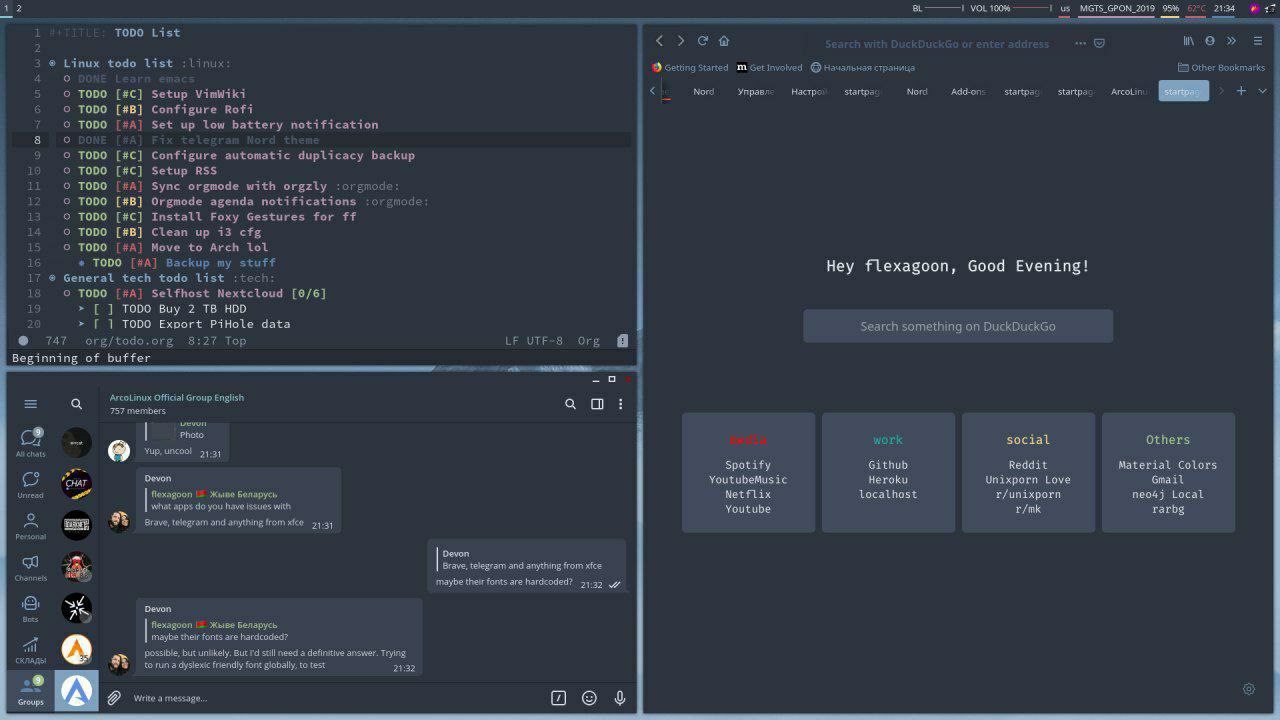Open the Firefox home page

point(724,41)
